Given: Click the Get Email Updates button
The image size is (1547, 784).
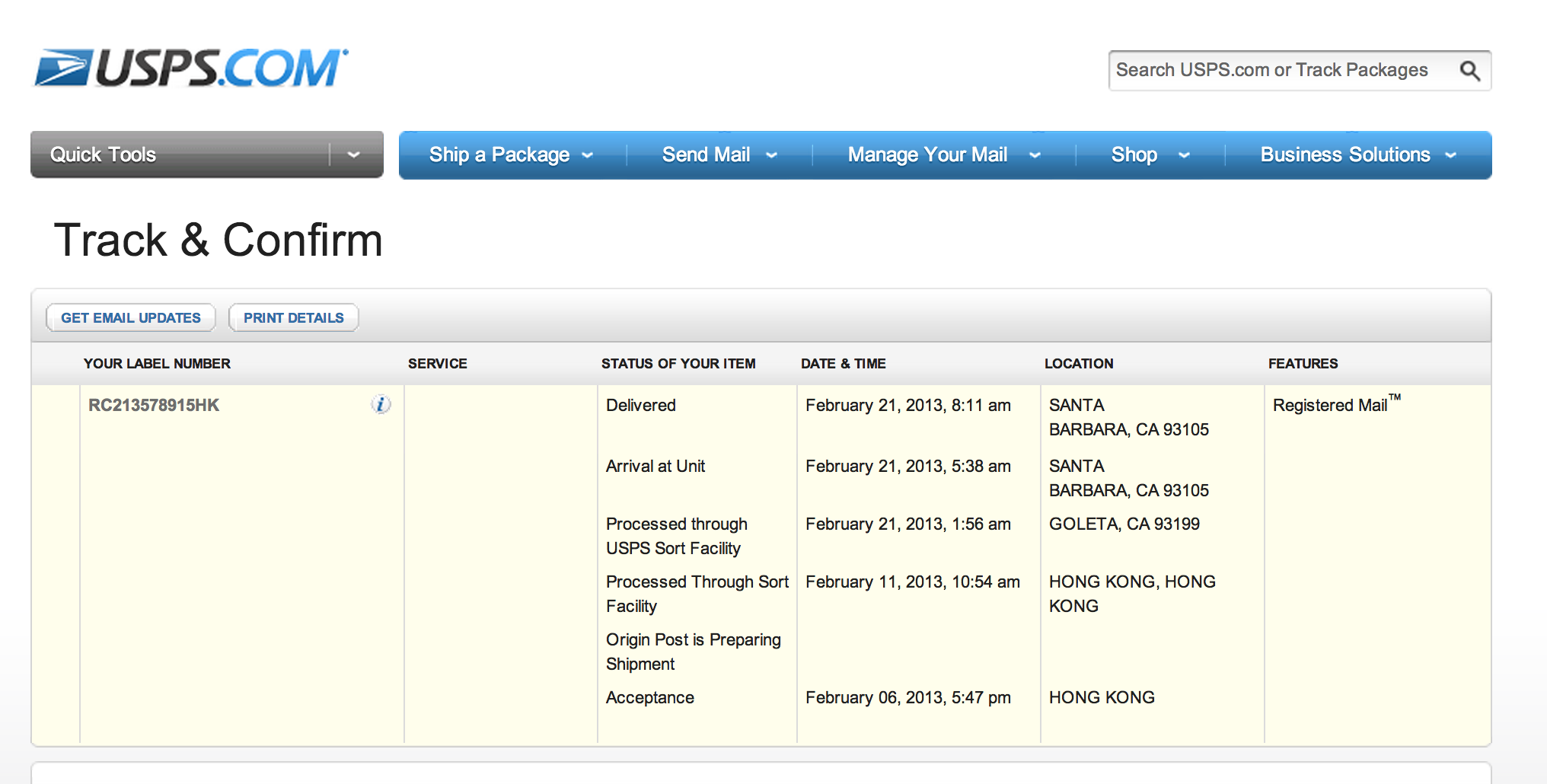Looking at the screenshot, I should click(x=131, y=317).
